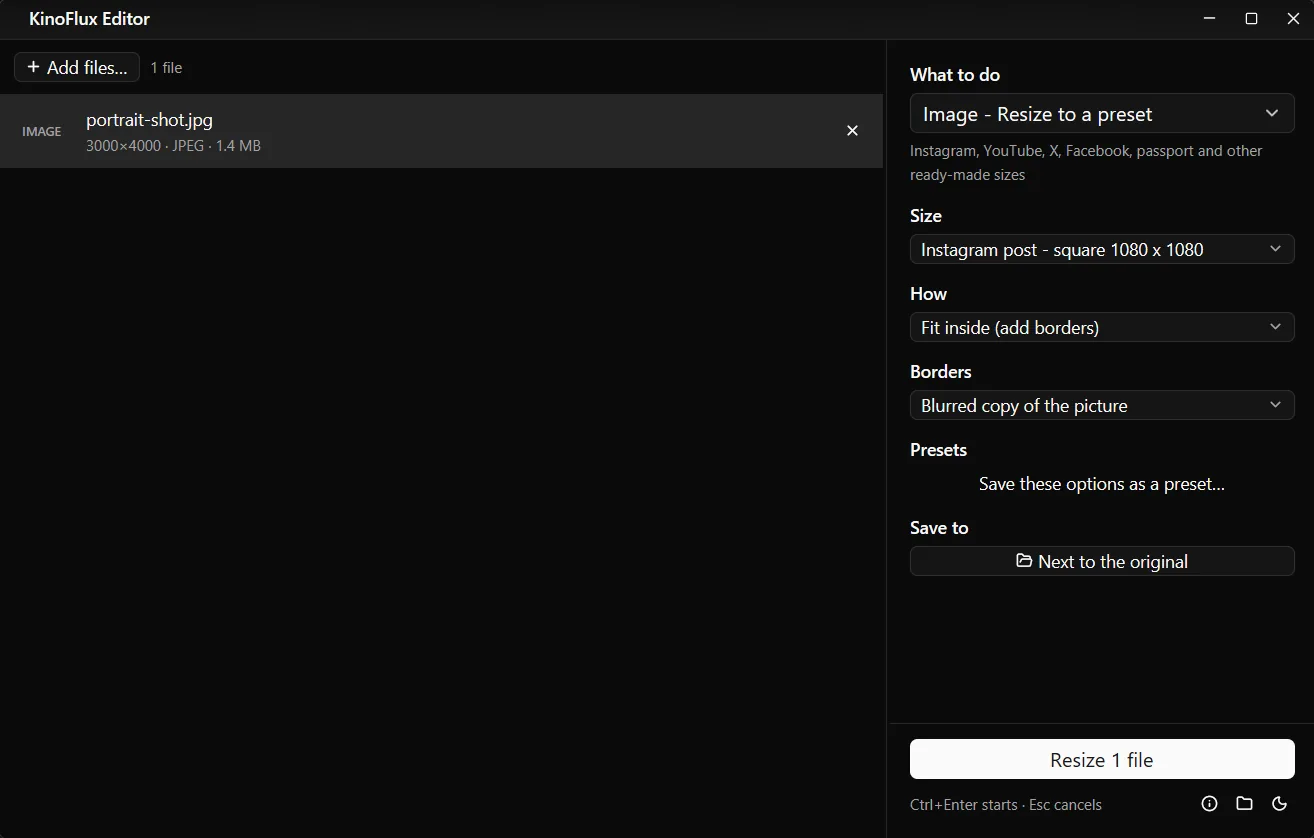This screenshot has width=1314, height=838.
Task: Click the folder icon in the footer
Action: coord(1244,804)
